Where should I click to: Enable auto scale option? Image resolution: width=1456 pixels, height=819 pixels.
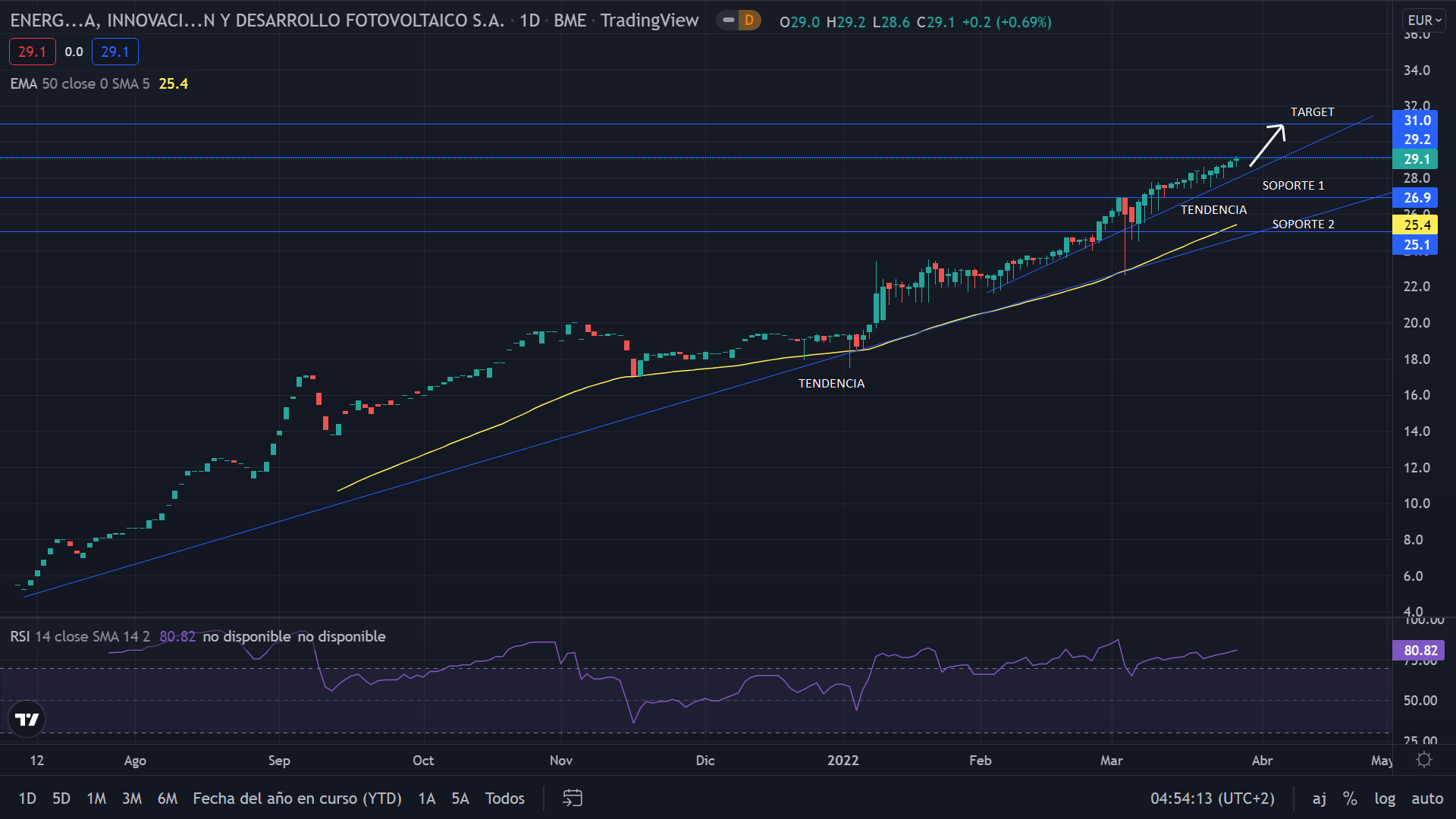(1427, 799)
